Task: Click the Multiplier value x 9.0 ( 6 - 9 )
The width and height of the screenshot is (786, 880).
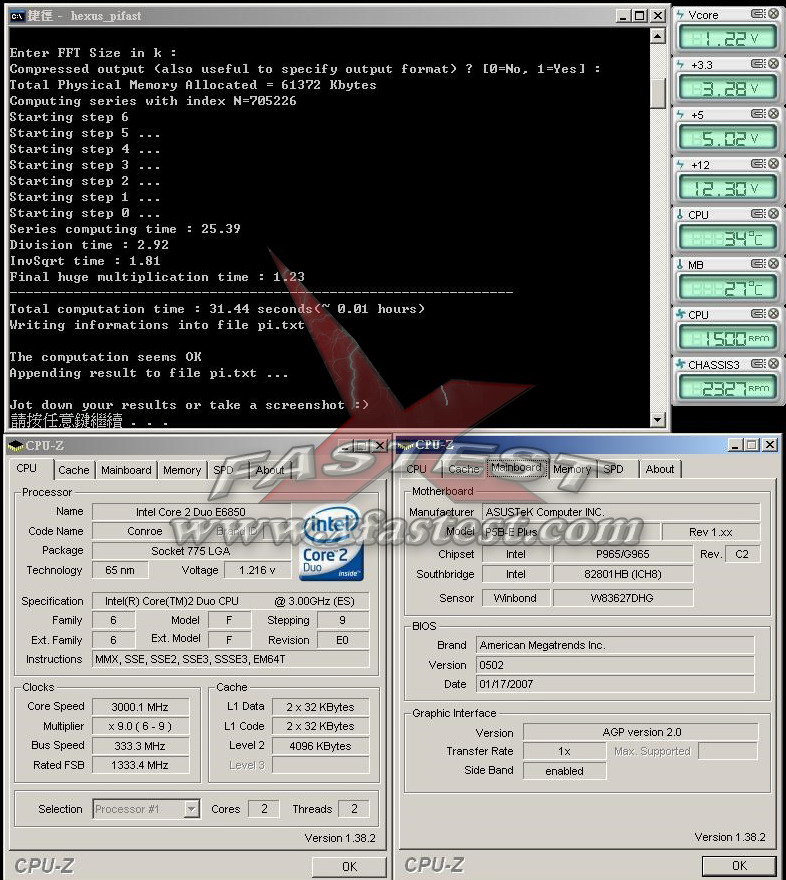Action: (x=140, y=726)
